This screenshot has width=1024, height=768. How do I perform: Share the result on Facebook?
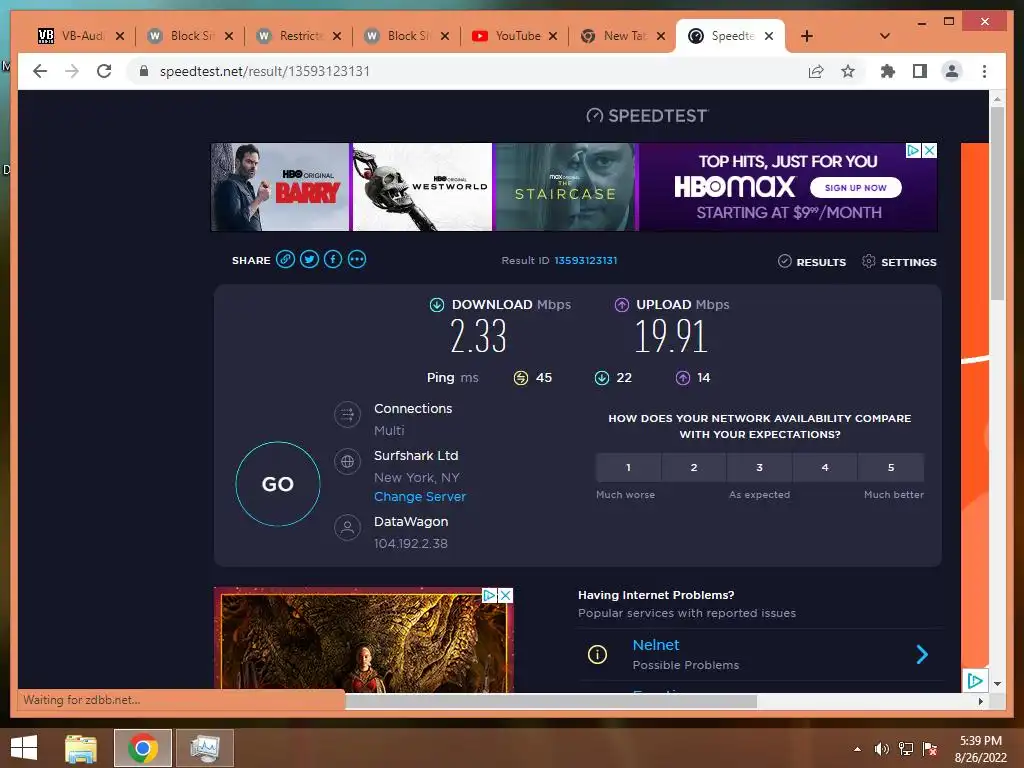[x=333, y=259]
